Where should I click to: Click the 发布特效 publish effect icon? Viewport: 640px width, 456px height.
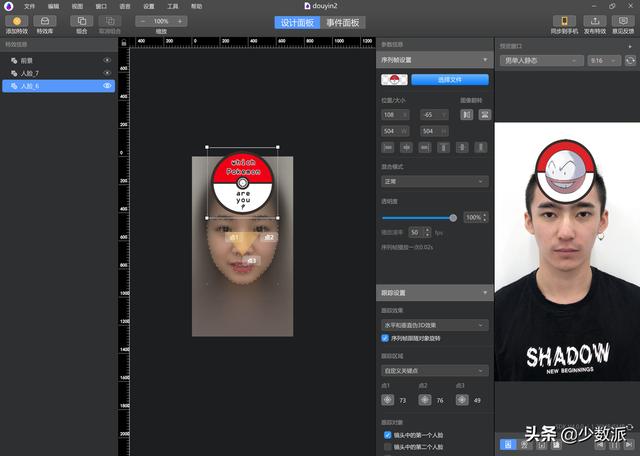(x=595, y=21)
